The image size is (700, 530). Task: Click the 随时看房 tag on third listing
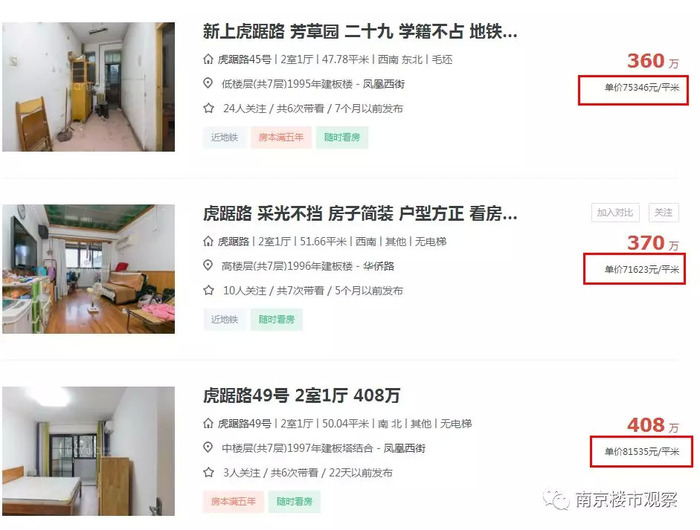point(294,501)
